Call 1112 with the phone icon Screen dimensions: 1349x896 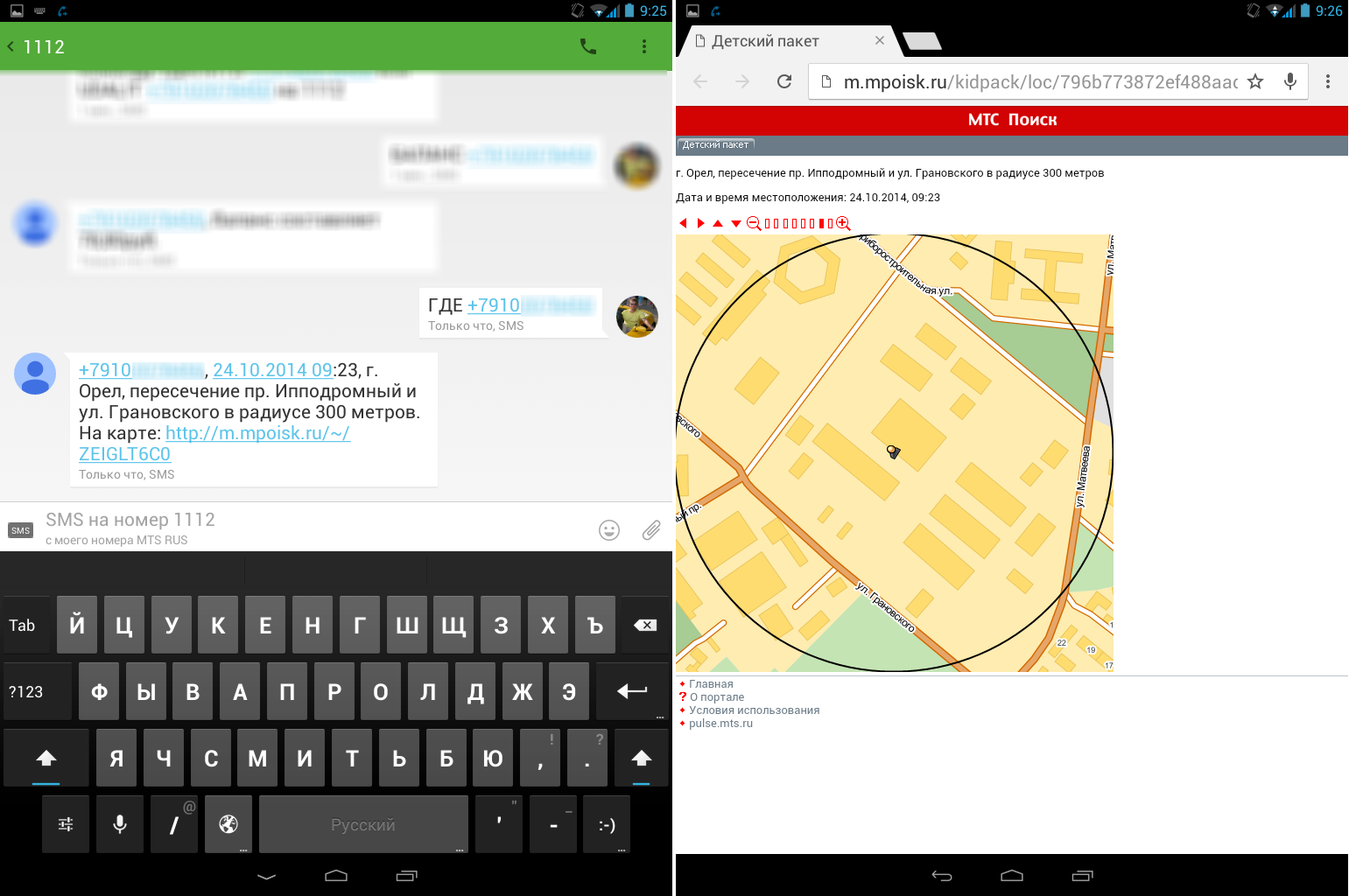click(x=588, y=46)
